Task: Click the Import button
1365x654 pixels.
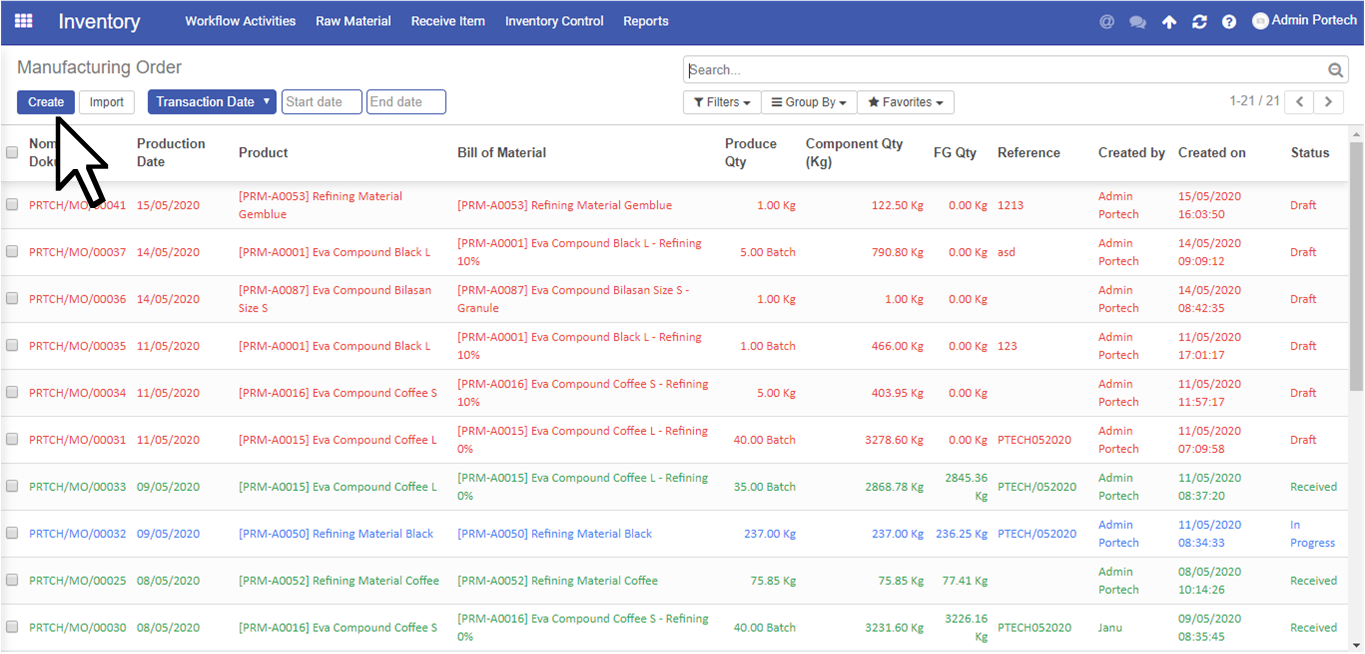Action: point(107,102)
